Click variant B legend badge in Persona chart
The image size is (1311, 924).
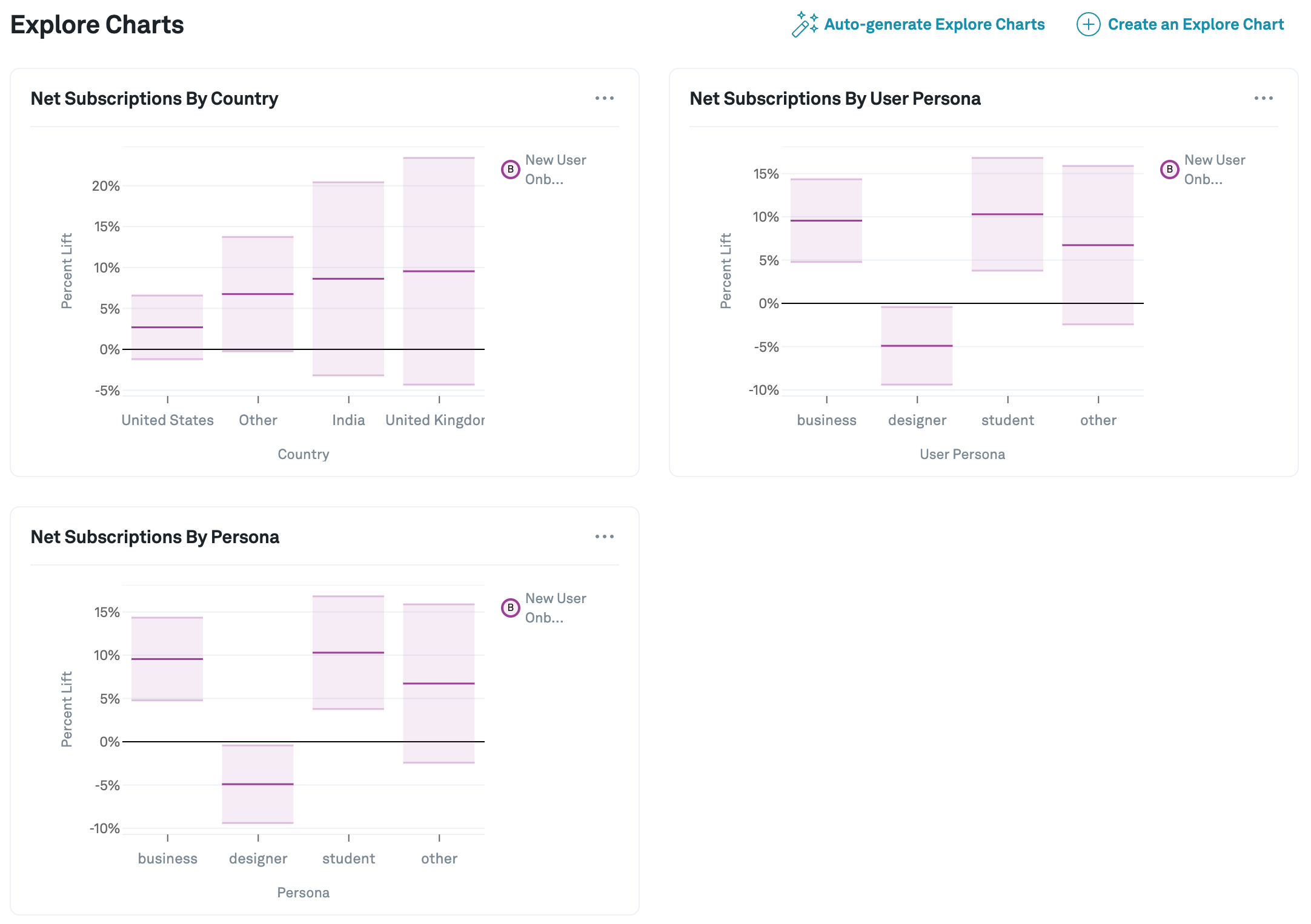(x=511, y=608)
